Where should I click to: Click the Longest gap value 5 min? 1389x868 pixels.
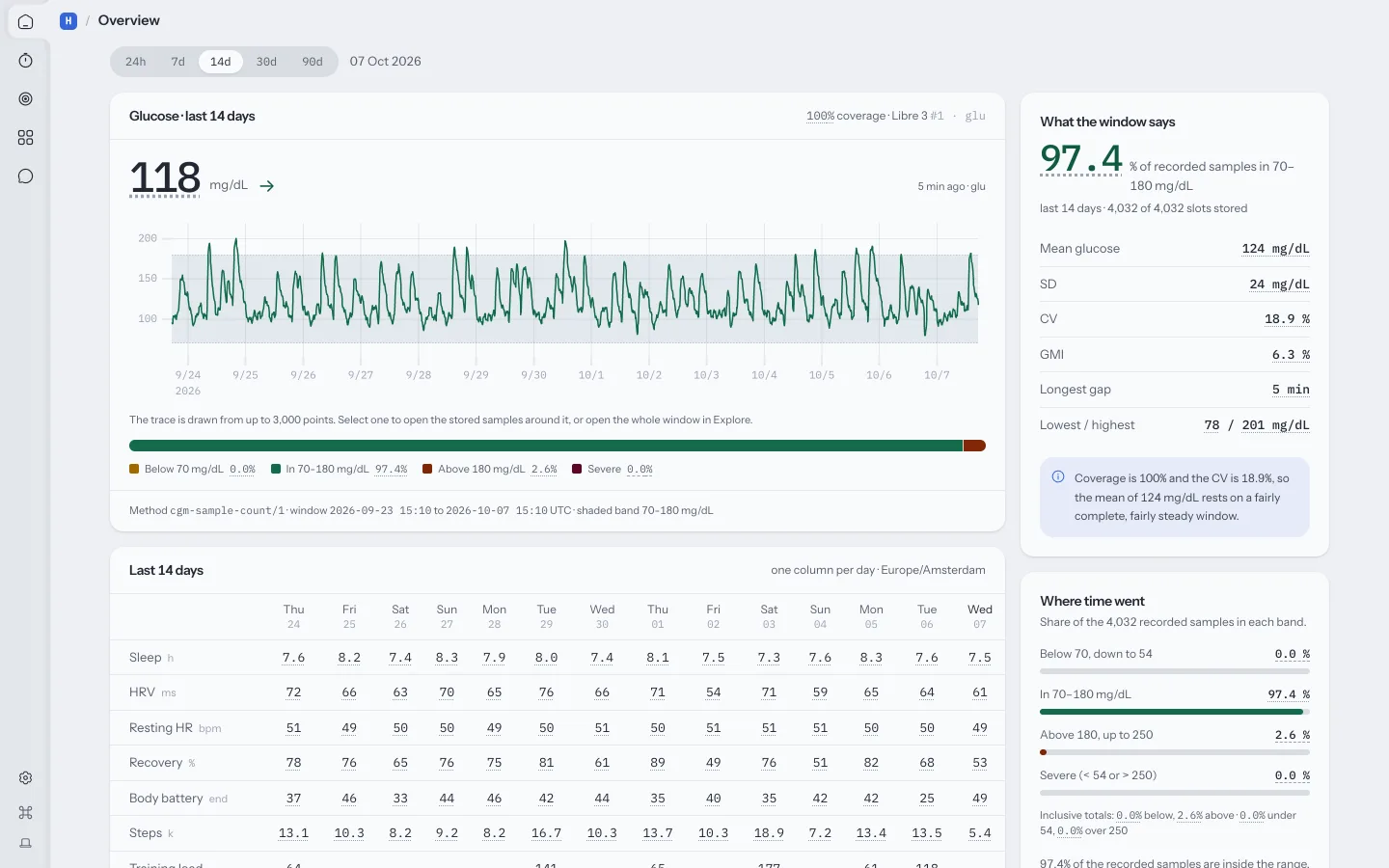pos(1291,390)
